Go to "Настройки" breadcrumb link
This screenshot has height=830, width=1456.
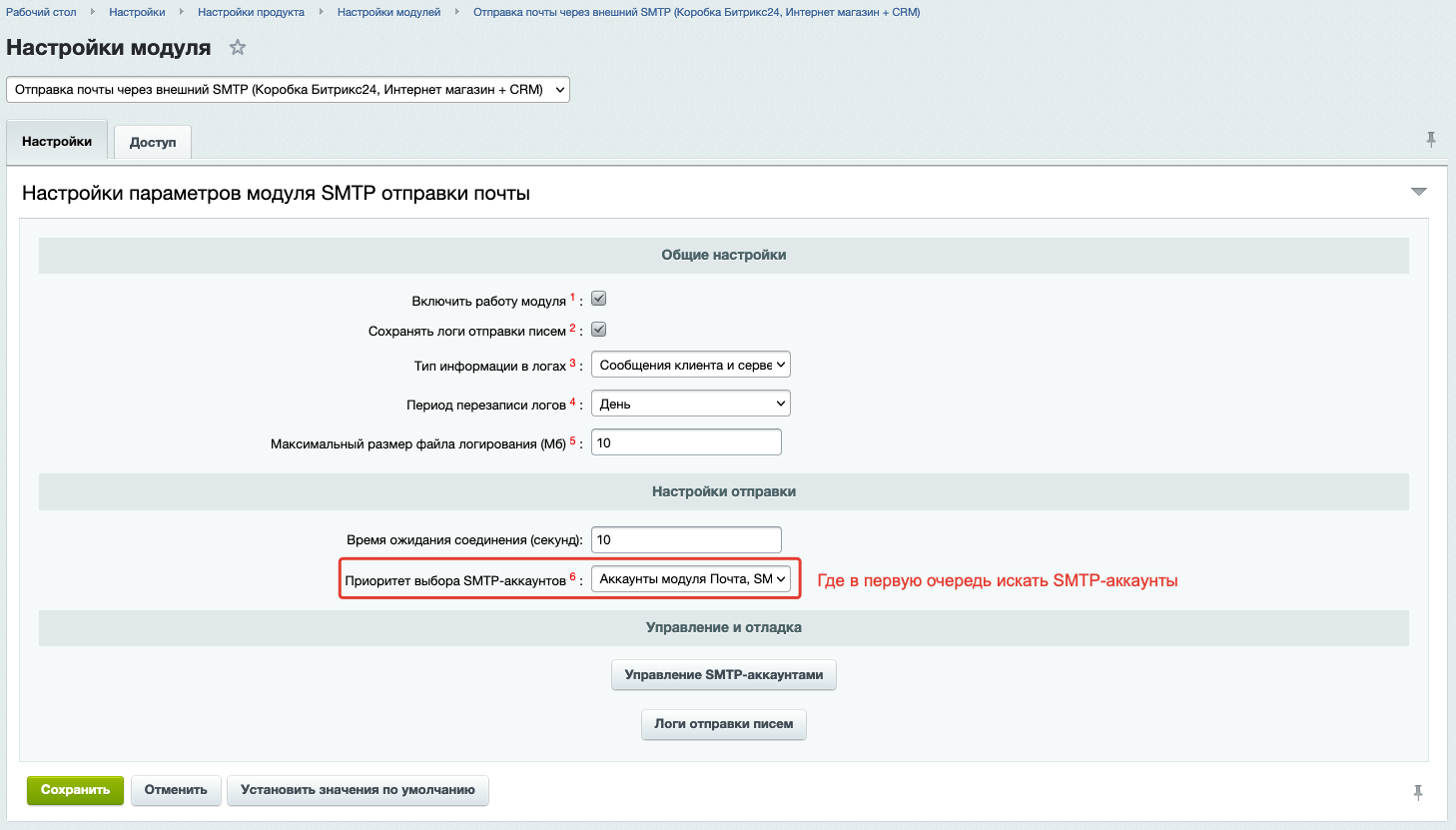(x=137, y=12)
